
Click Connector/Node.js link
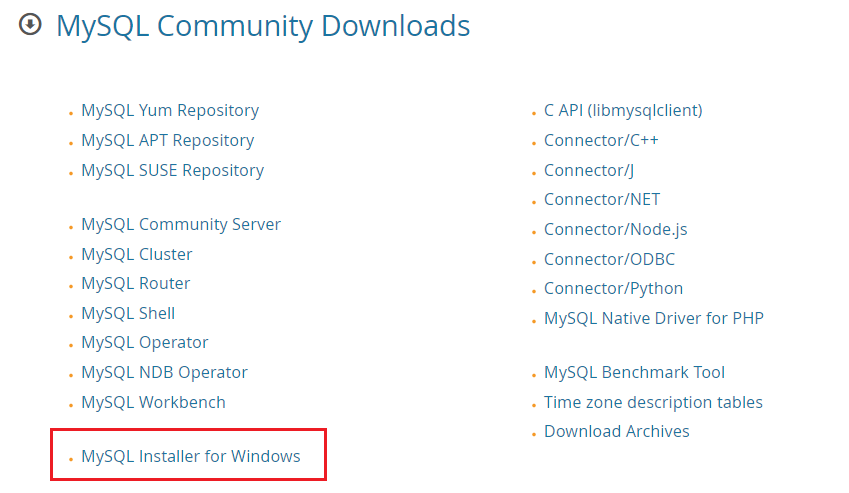tap(615, 230)
